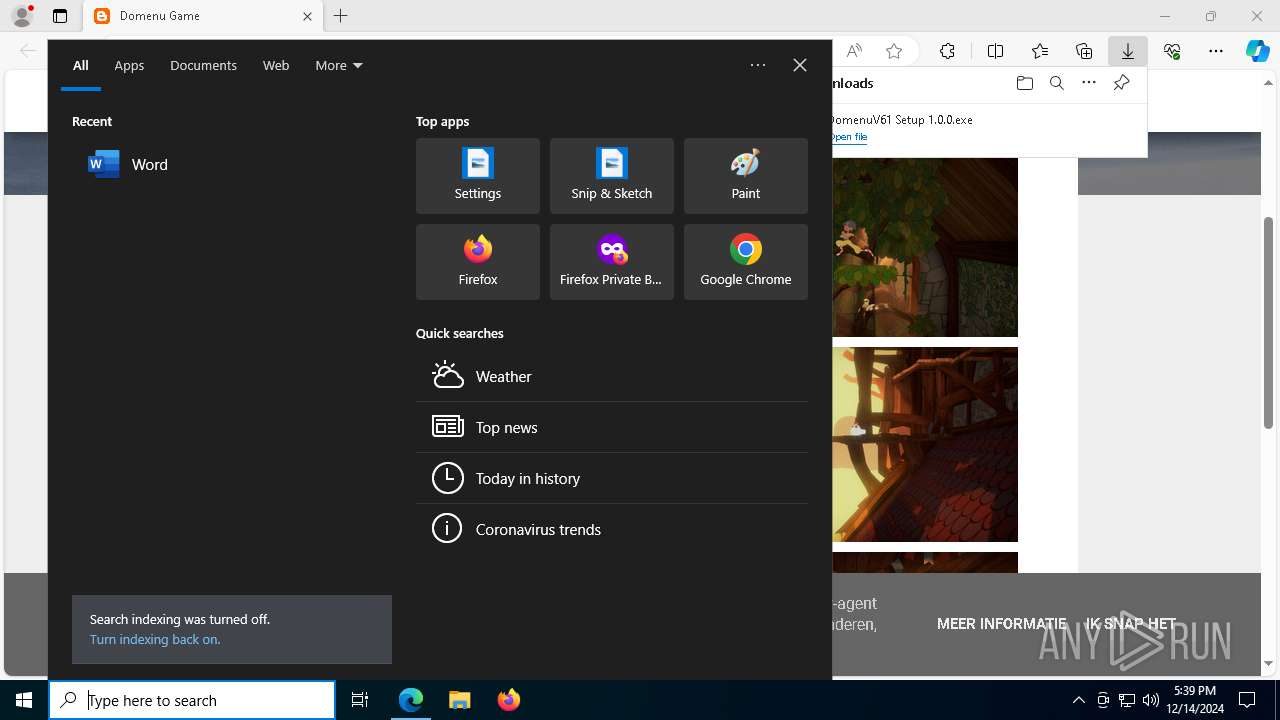Viewport: 1280px width, 720px height.
Task: Open Edge tab actions menu icon
Action: coord(60,16)
